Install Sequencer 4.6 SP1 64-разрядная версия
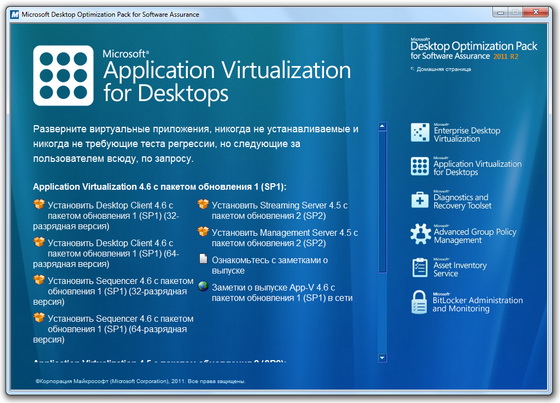 coord(113,329)
